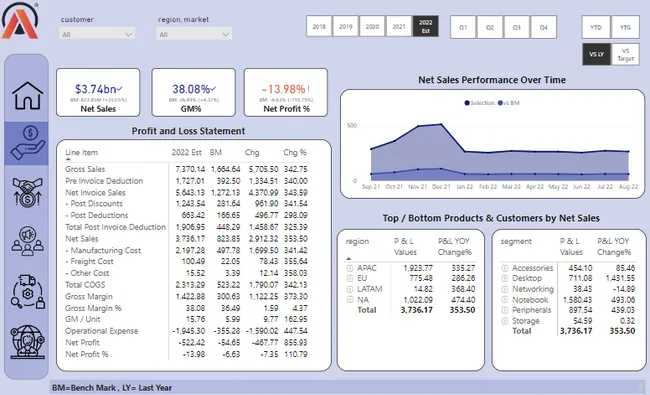Open the Sales handshake sidebar icon
Image resolution: width=650 pixels, height=395 pixels.
tap(27, 192)
